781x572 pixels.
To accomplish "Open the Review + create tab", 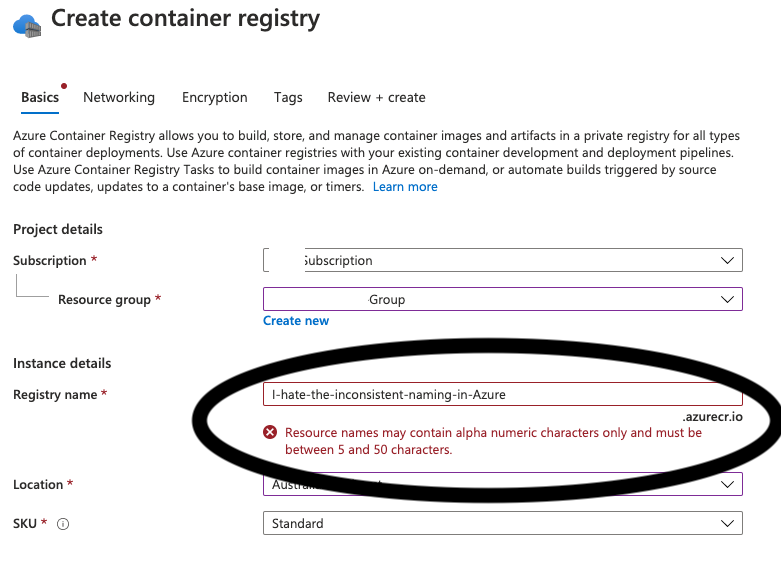I will coord(376,97).
